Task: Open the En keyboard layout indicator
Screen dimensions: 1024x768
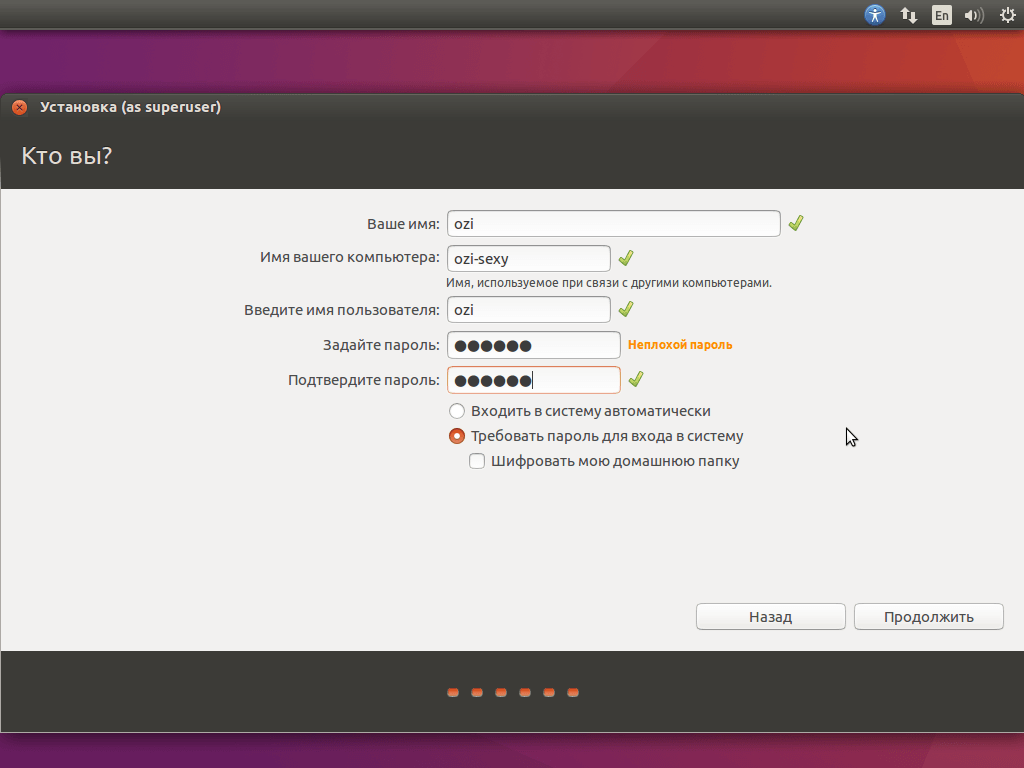Action: [x=941, y=15]
